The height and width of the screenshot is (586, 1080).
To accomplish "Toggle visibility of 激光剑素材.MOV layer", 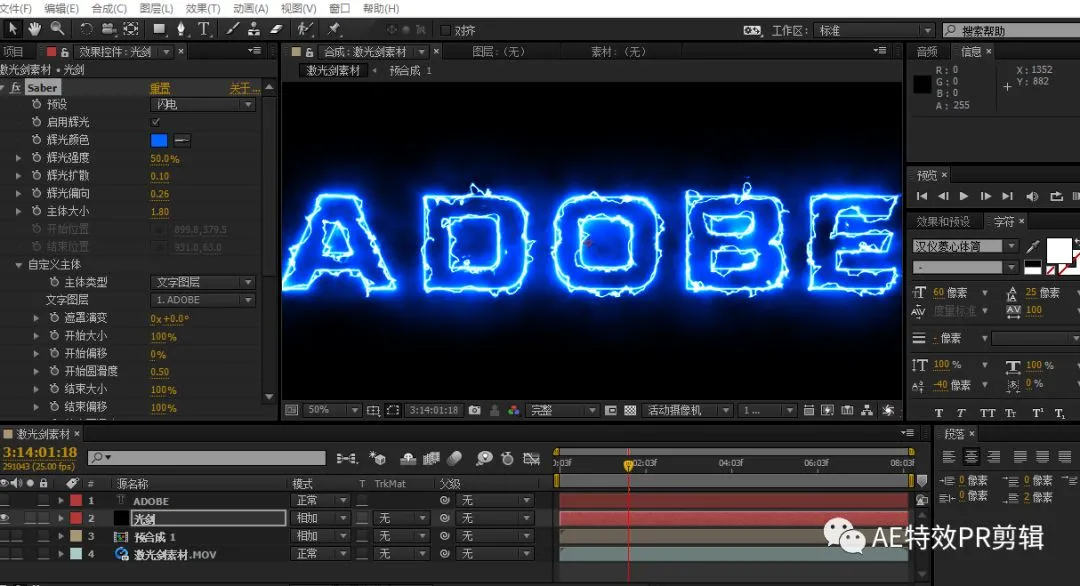I will point(5,554).
